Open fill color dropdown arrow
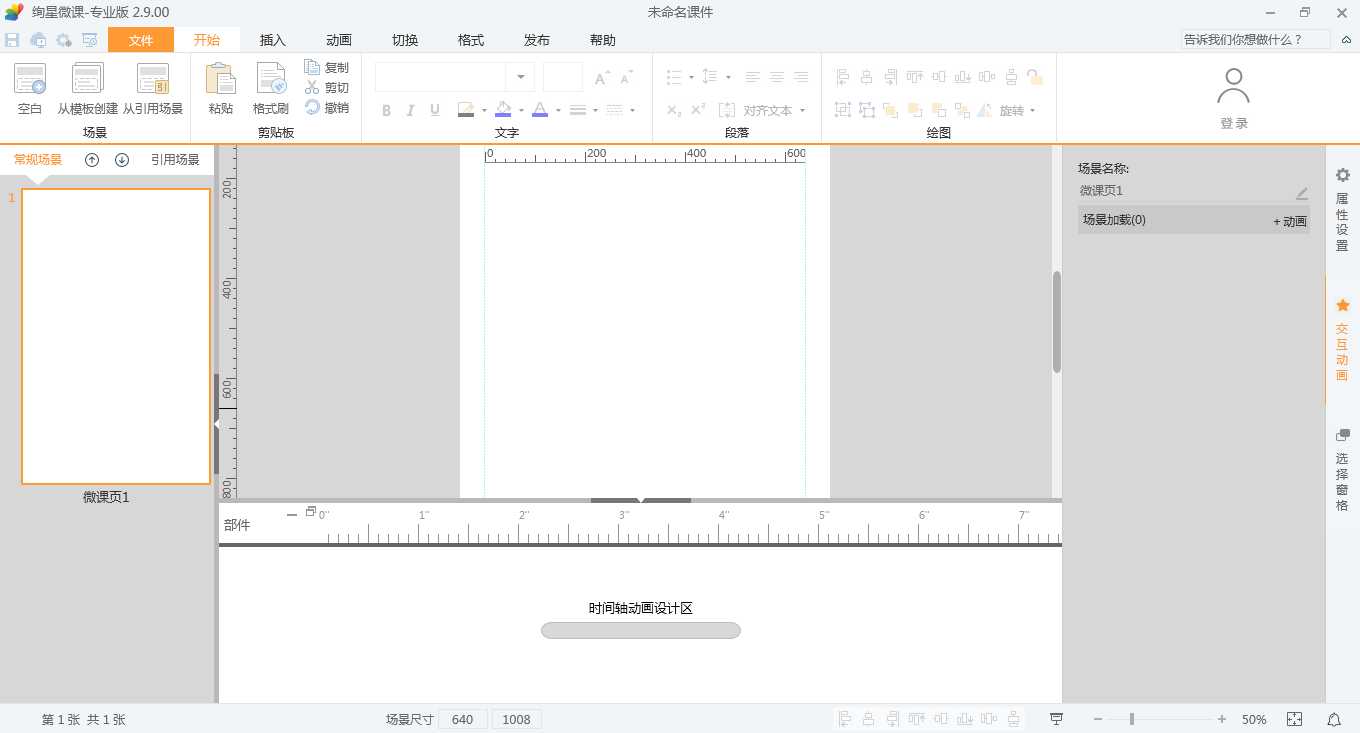 pyautogui.click(x=521, y=110)
